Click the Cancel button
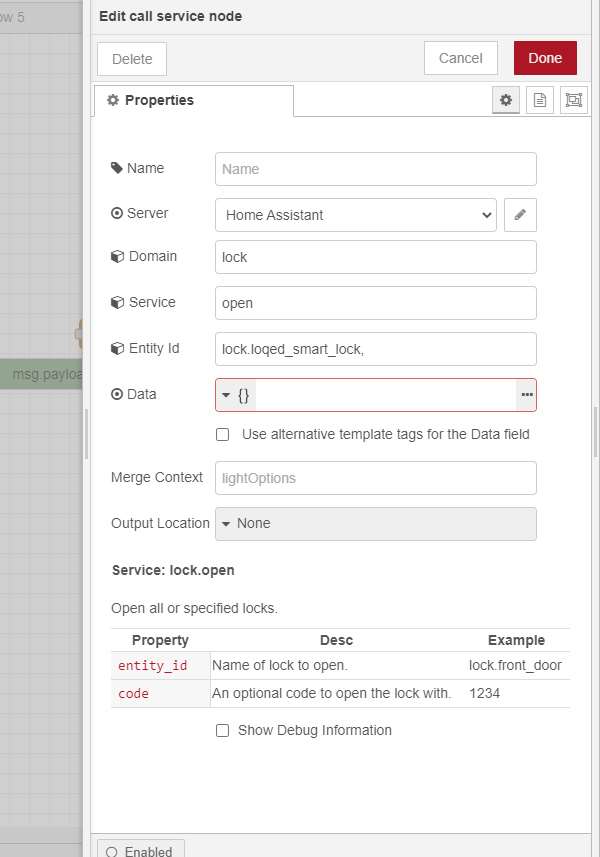 click(461, 58)
